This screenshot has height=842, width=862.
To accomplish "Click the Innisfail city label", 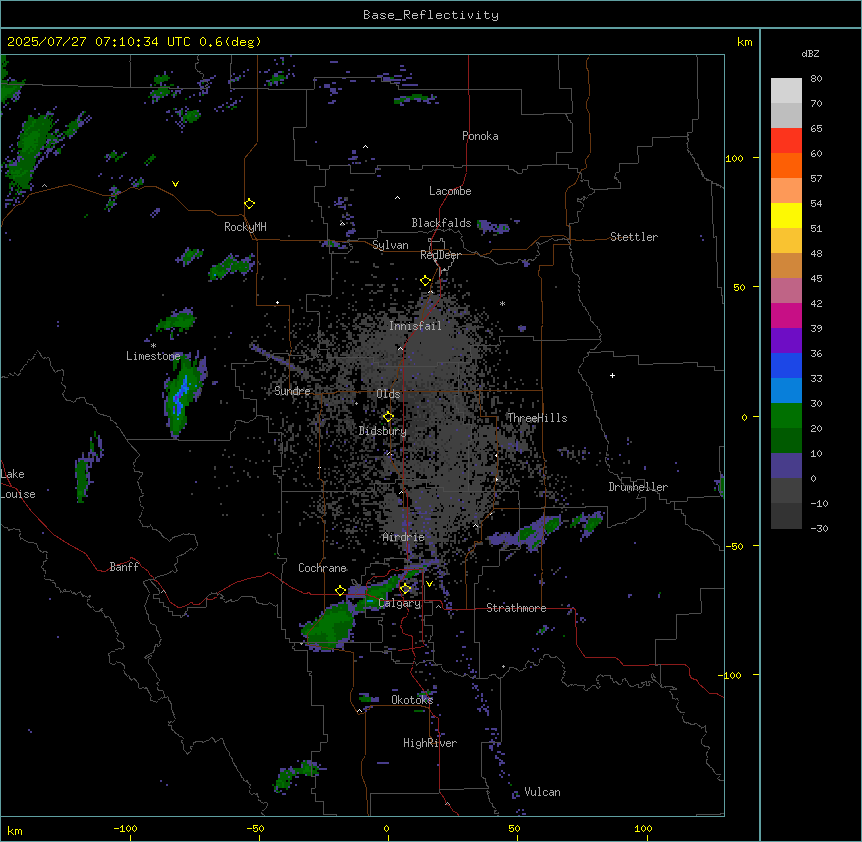I will pyautogui.click(x=415, y=326).
